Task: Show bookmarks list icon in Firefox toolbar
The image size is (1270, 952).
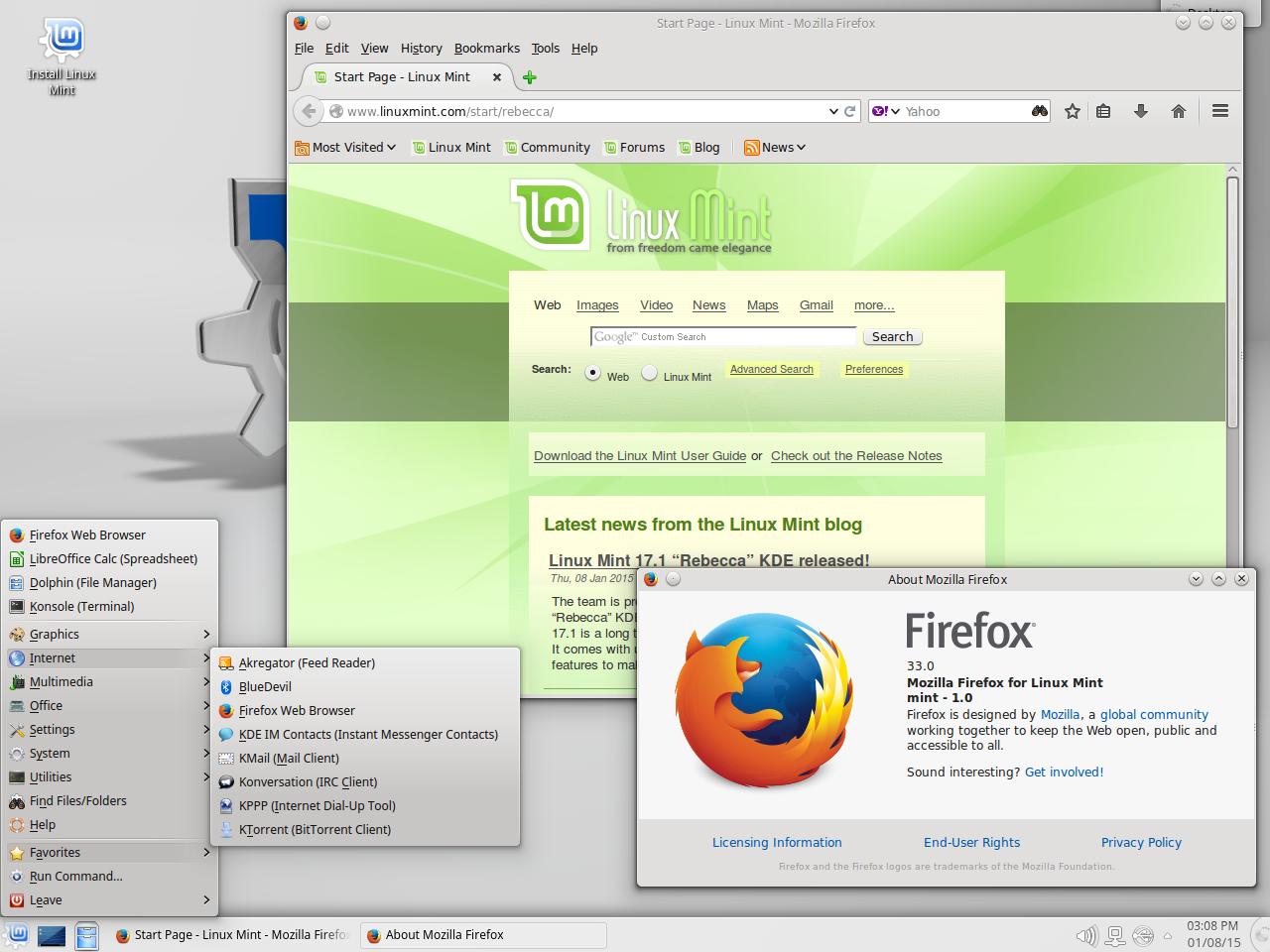Action: click(x=1103, y=111)
